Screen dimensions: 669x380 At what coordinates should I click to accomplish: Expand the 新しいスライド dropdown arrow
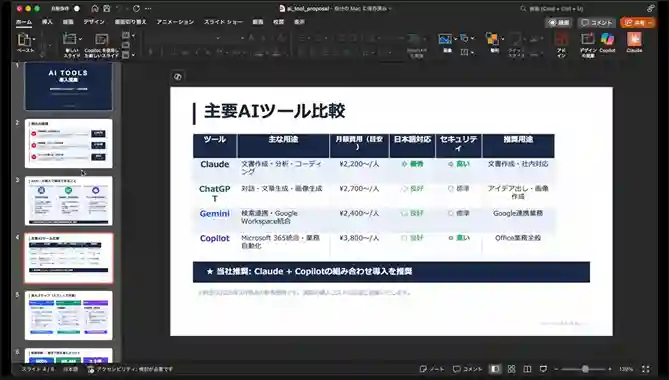pos(80,39)
